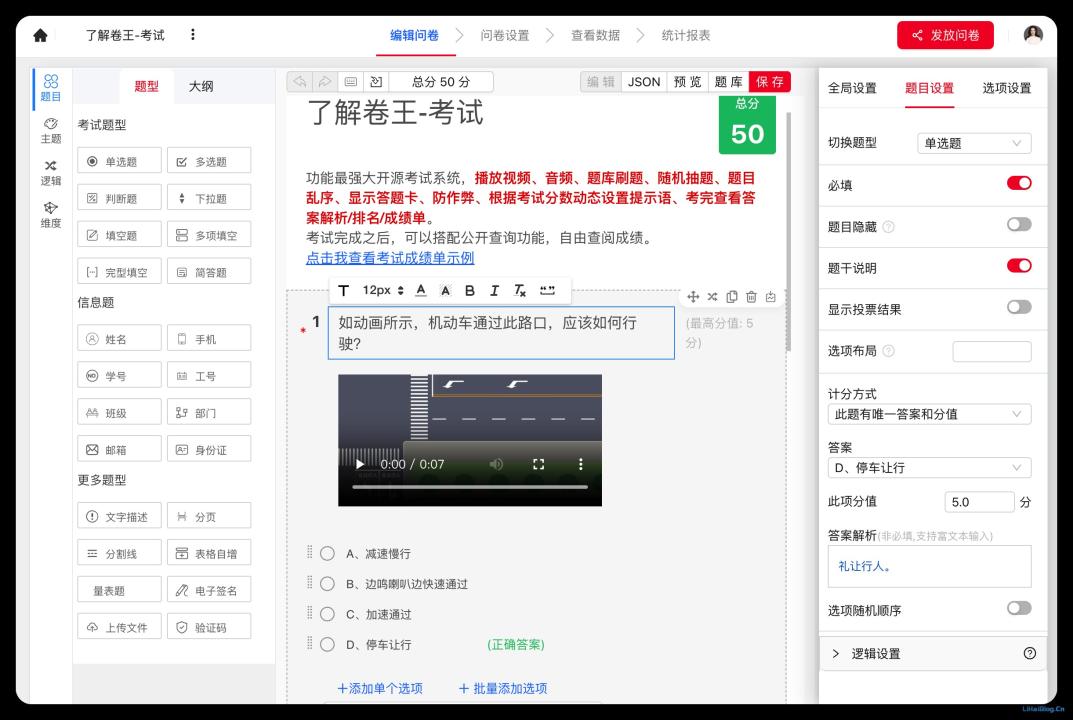
Task: Open the 计分方式 dropdown
Action: pos(929,414)
